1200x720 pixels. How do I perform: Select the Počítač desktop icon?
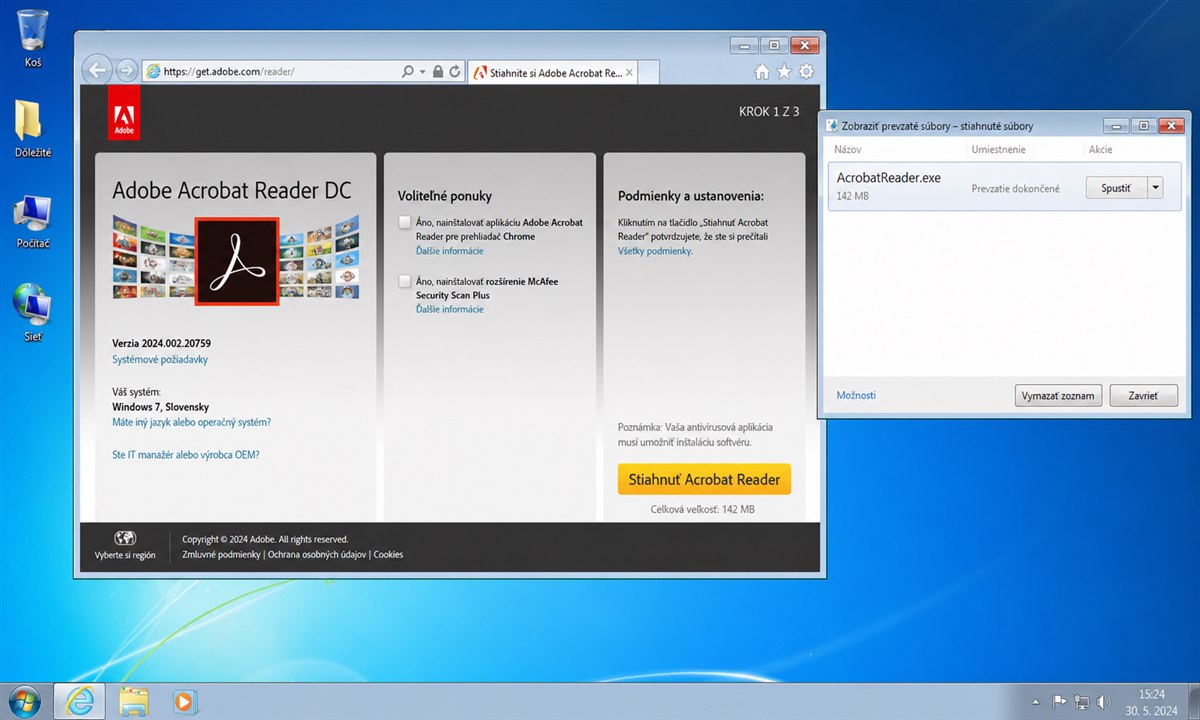tap(33, 221)
